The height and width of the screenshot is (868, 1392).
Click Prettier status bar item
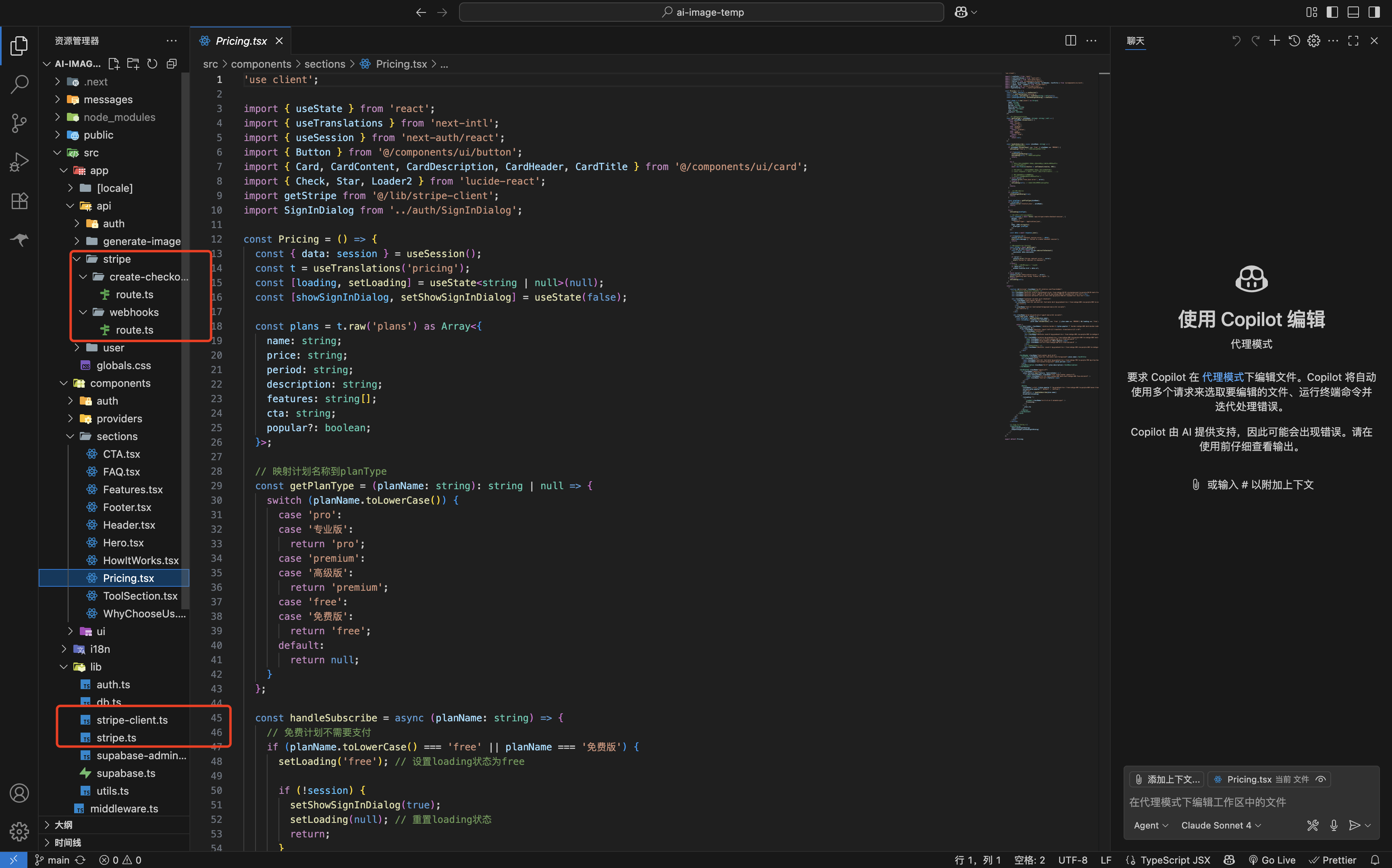1332,860
